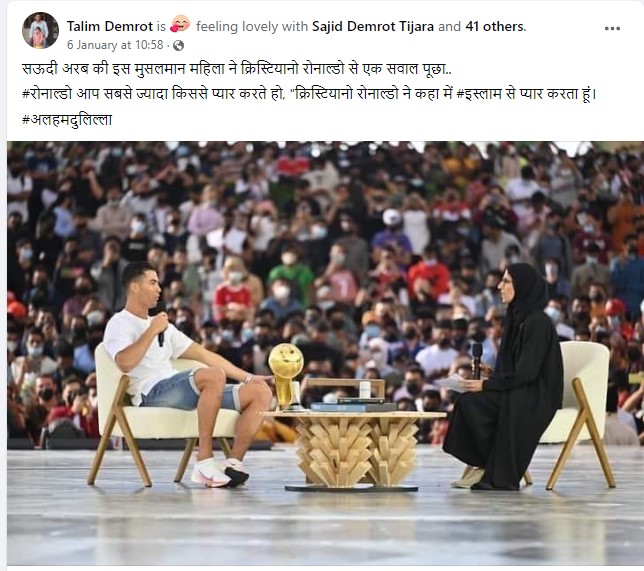Click the wooden coffee table in photo
644x571 pixels.
point(353,448)
